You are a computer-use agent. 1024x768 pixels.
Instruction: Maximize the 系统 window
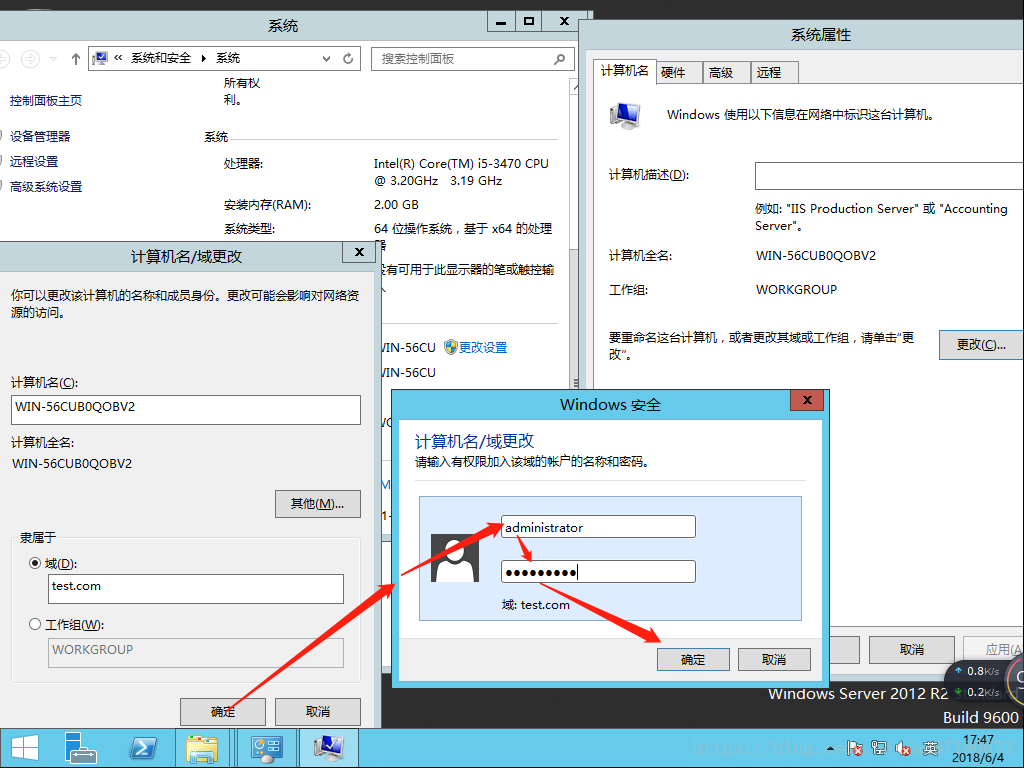tap(529, 22)
